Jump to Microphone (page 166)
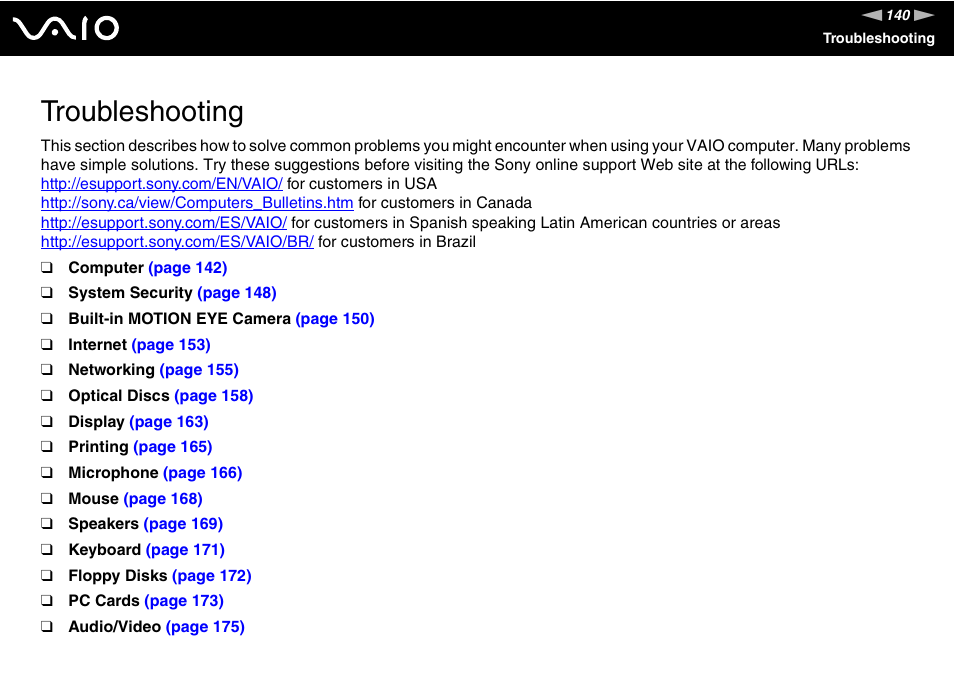Screen dimensions: 954x674 (203, 473)
